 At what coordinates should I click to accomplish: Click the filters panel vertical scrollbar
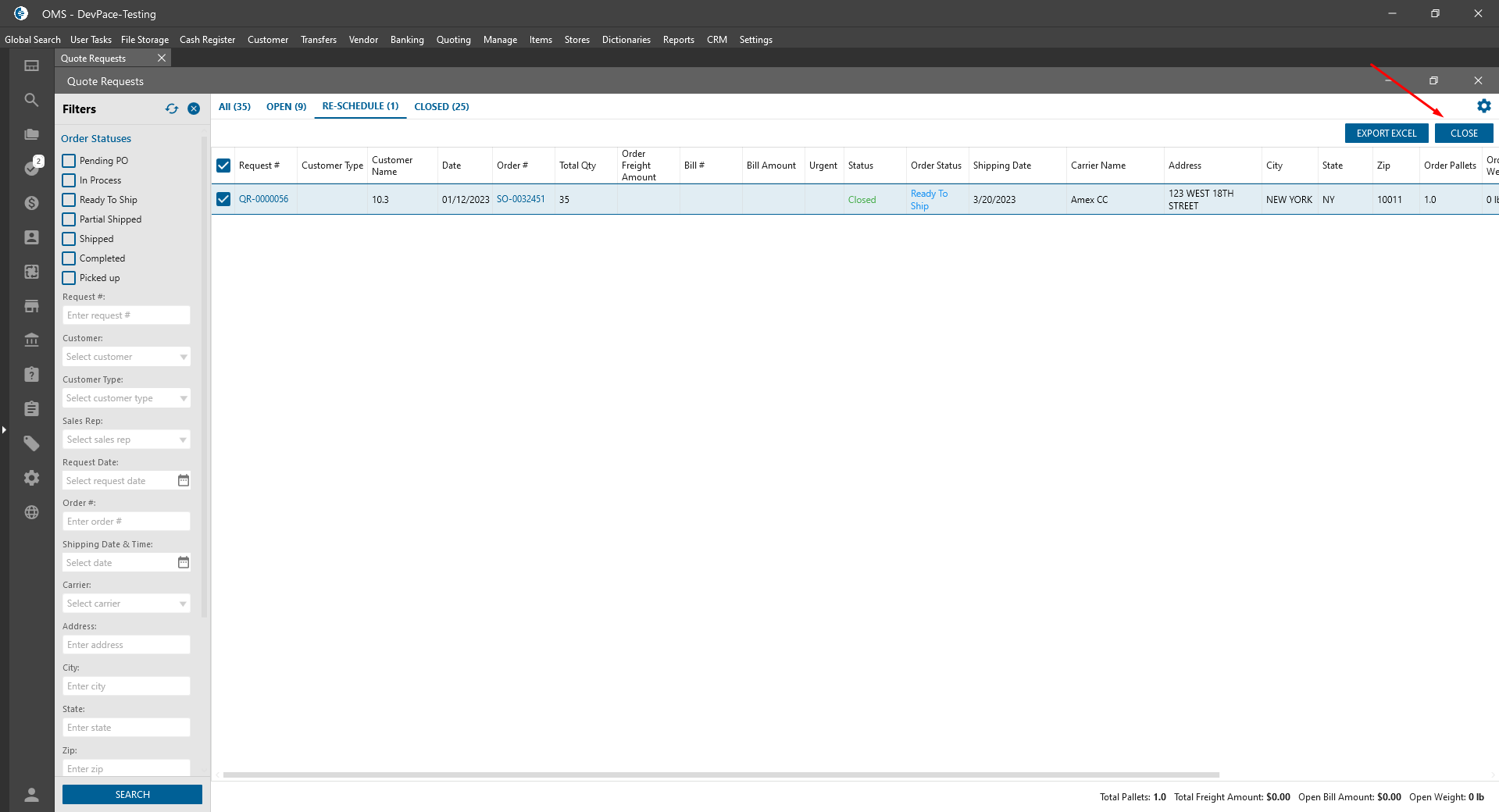point(205,377)
